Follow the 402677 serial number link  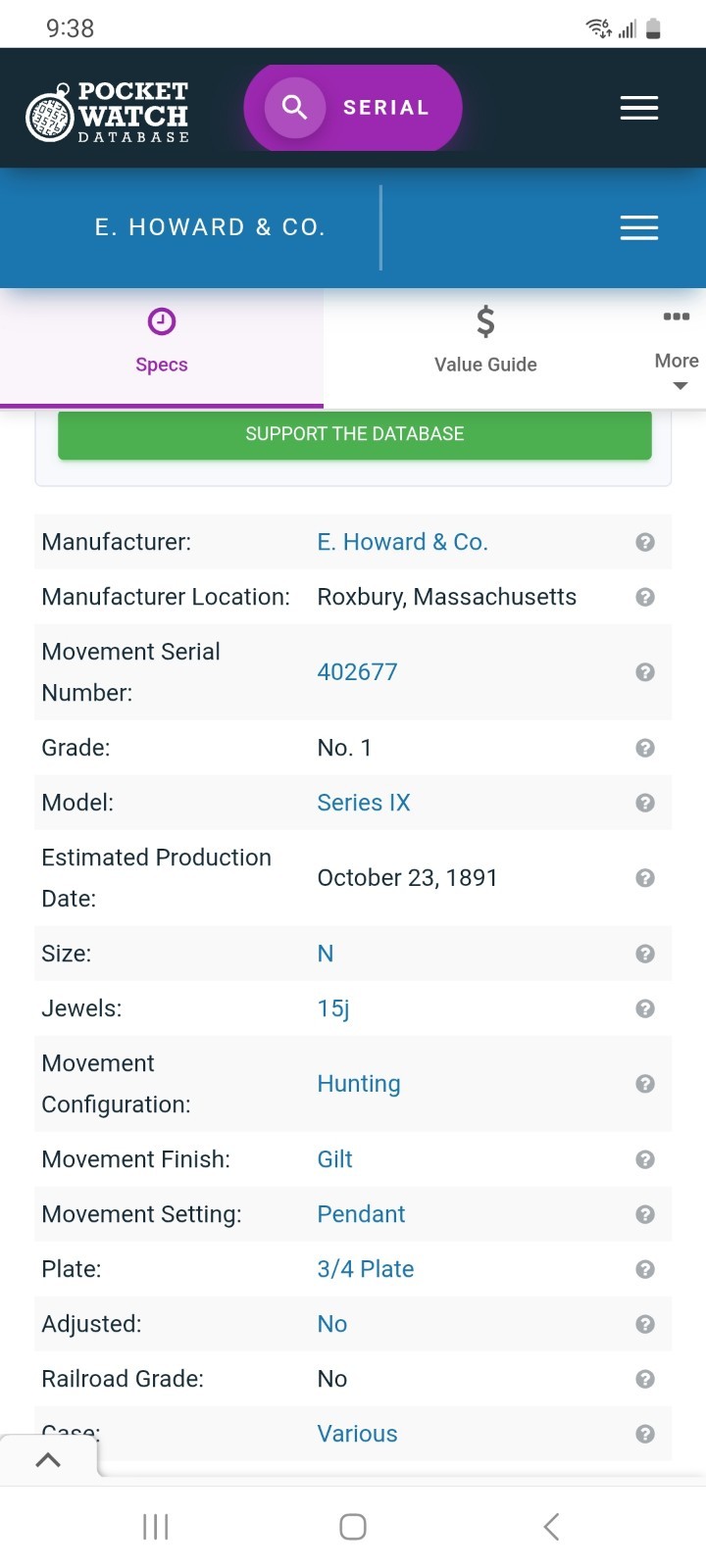point(357,672)
